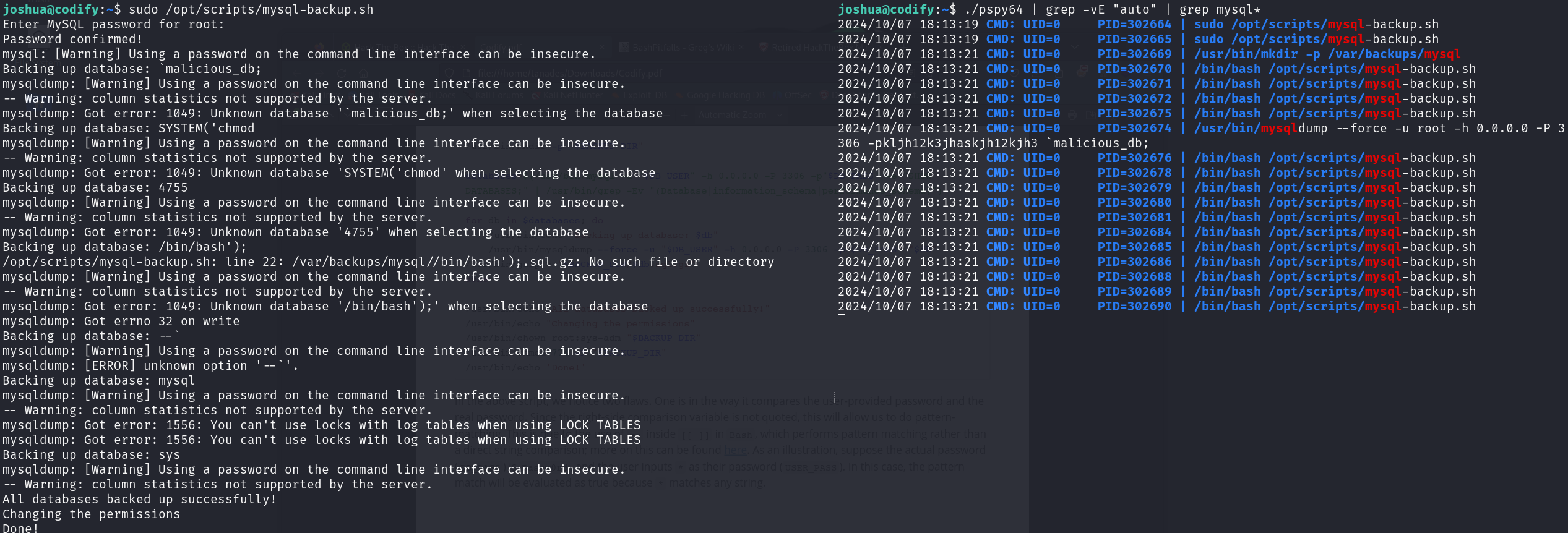Screen dimensions: 1568x533
Task: Click PID=302684 in the pspy output
Action: pos(1135,232)
